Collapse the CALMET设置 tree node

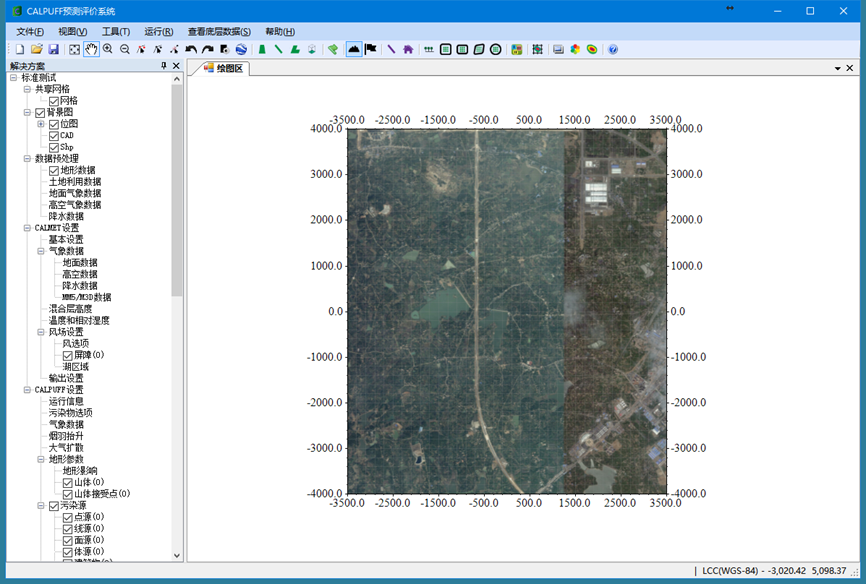[27, 228]
